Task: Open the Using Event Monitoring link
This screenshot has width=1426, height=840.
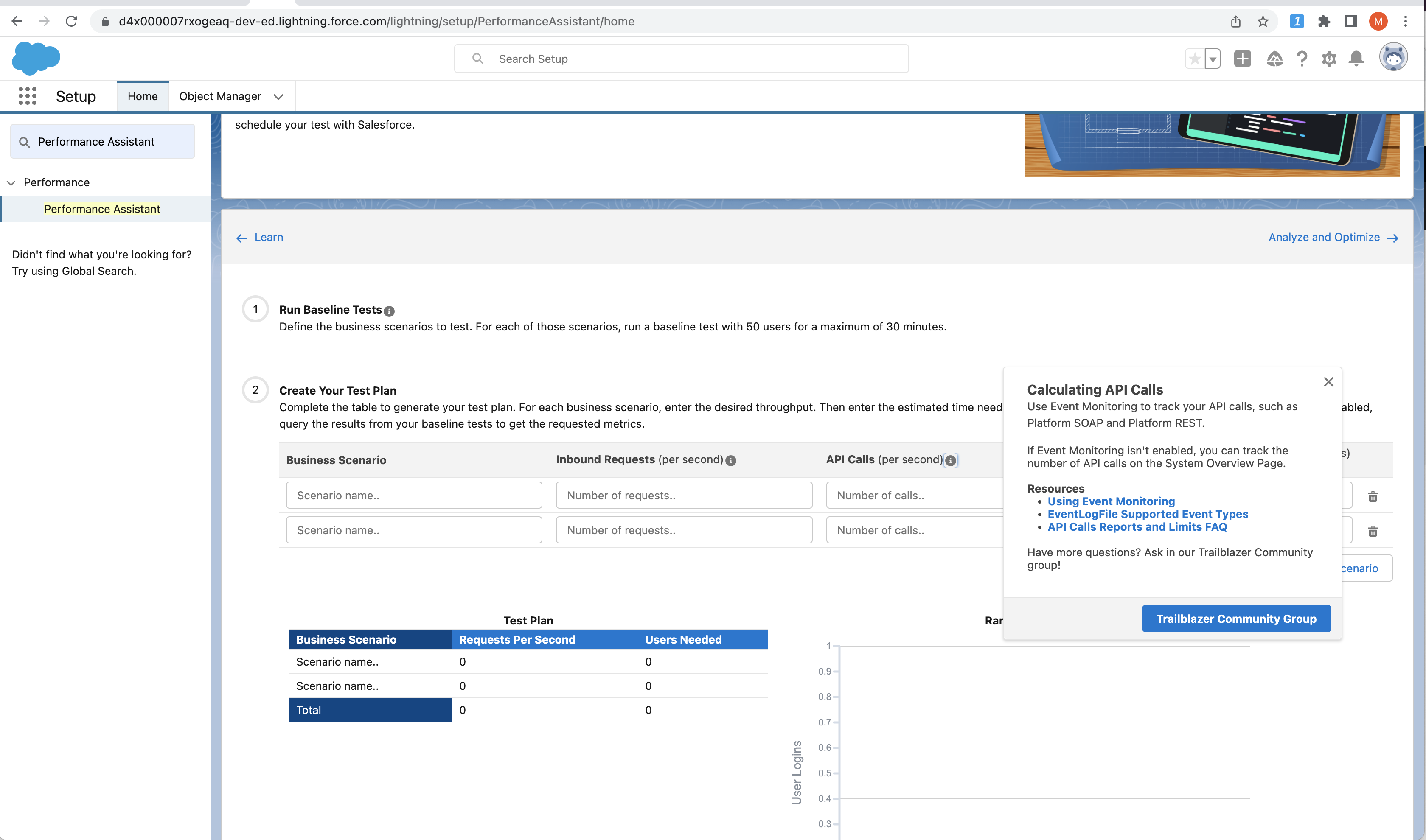Action: coord(1111,501)
